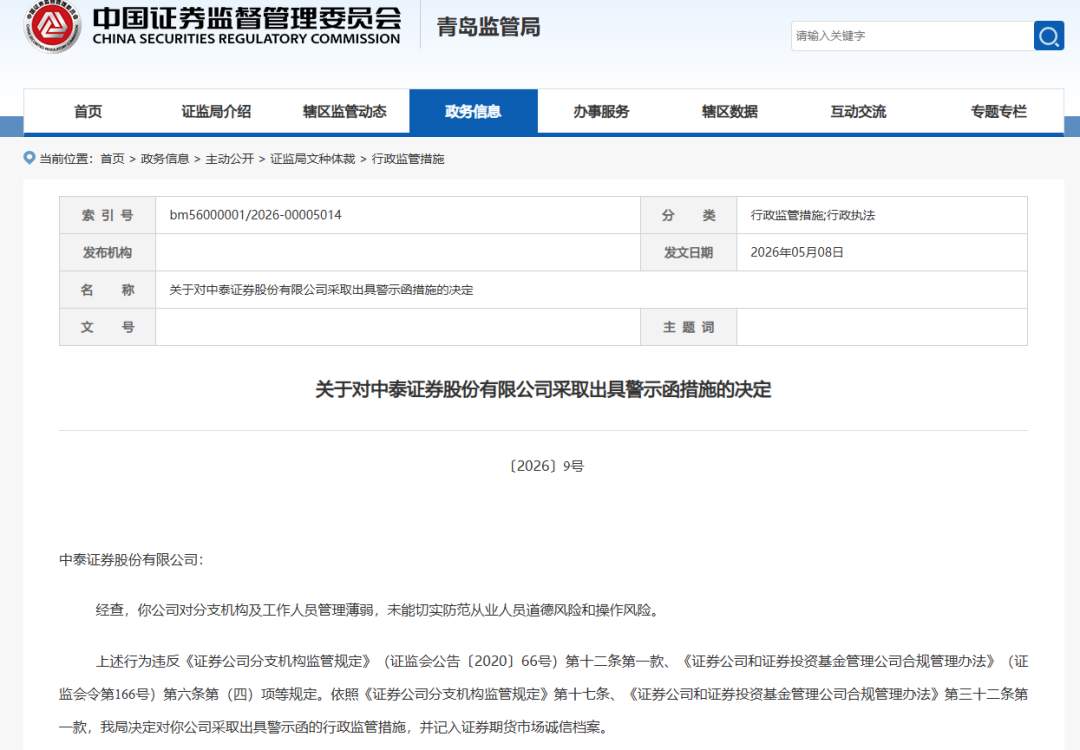Open the 首页 navigation tab
Screen dimensions: 1080x750
[88, 112]
